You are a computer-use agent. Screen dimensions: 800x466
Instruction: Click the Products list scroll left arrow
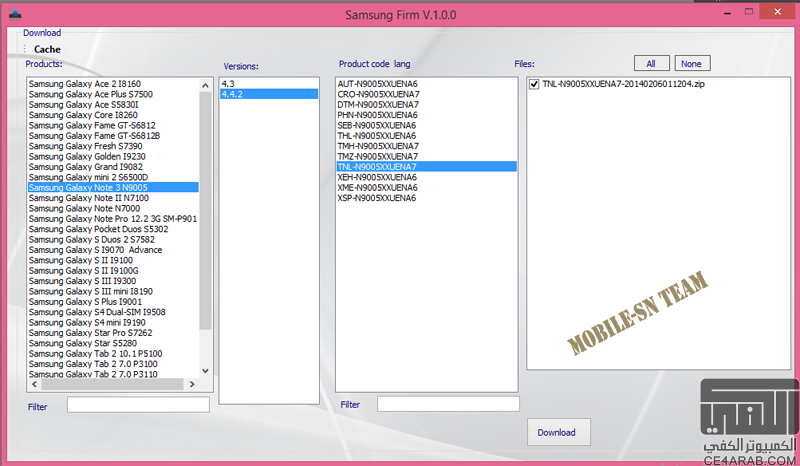coord(35,384)
